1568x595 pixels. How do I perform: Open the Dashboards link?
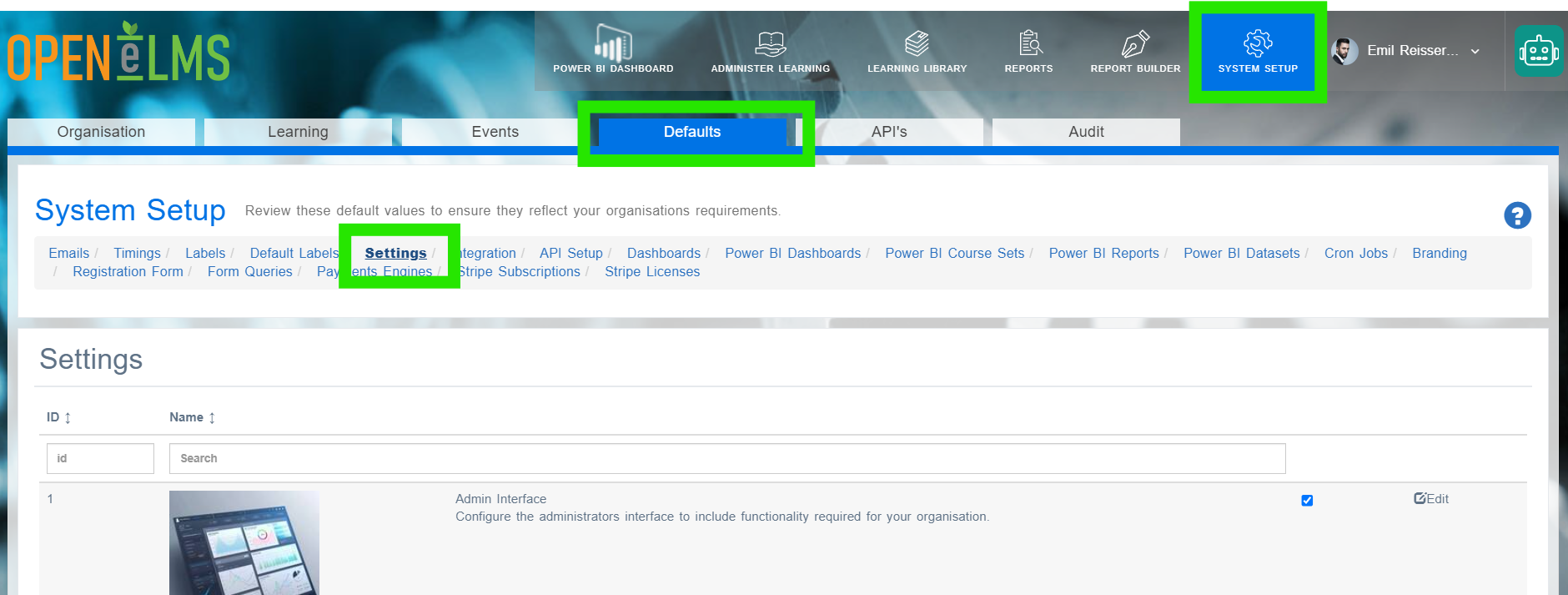click(664, 253)
